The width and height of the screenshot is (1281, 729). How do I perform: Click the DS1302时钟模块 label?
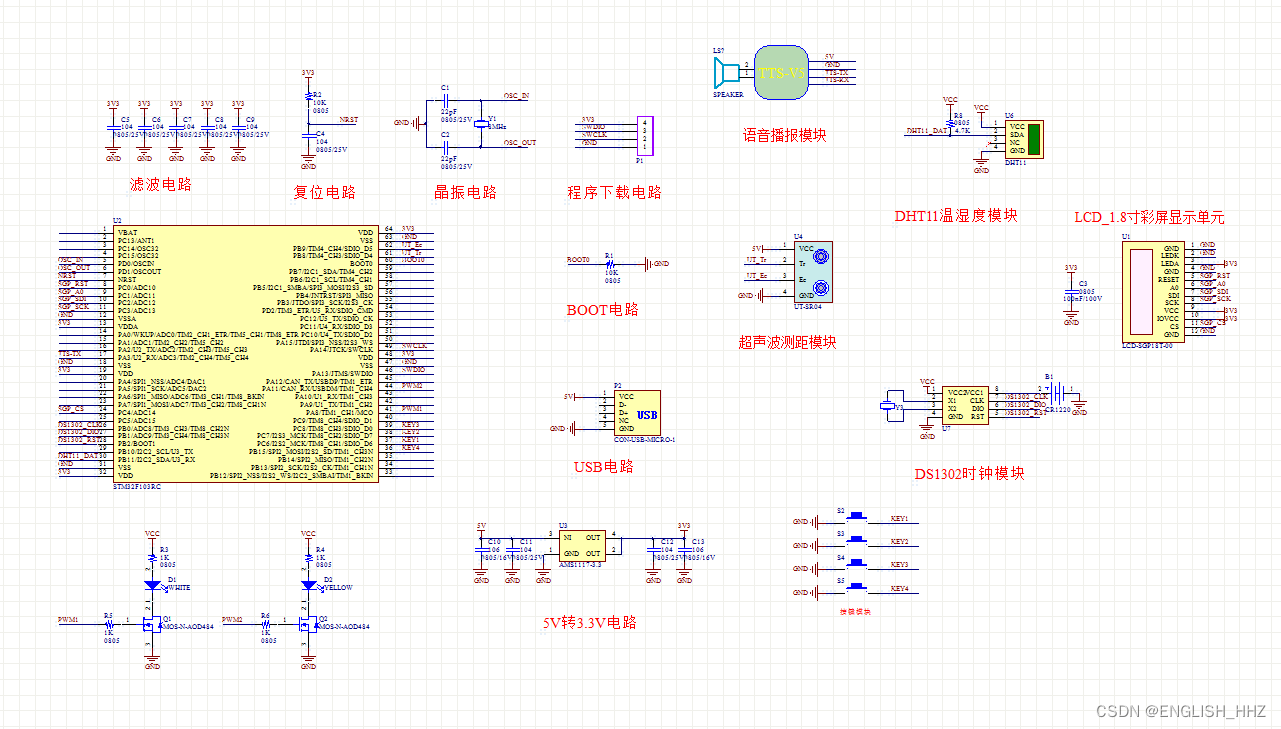tap(969, 474)
